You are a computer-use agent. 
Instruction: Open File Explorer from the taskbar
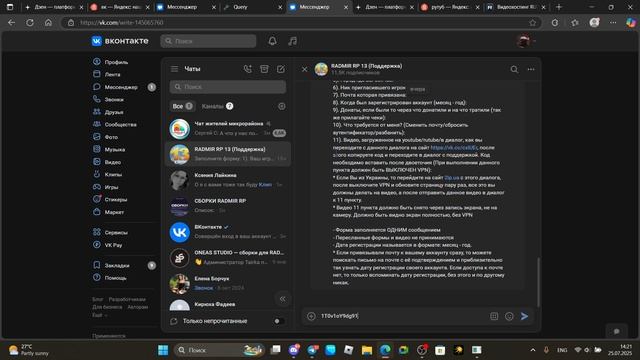click(x=367, y=350)
